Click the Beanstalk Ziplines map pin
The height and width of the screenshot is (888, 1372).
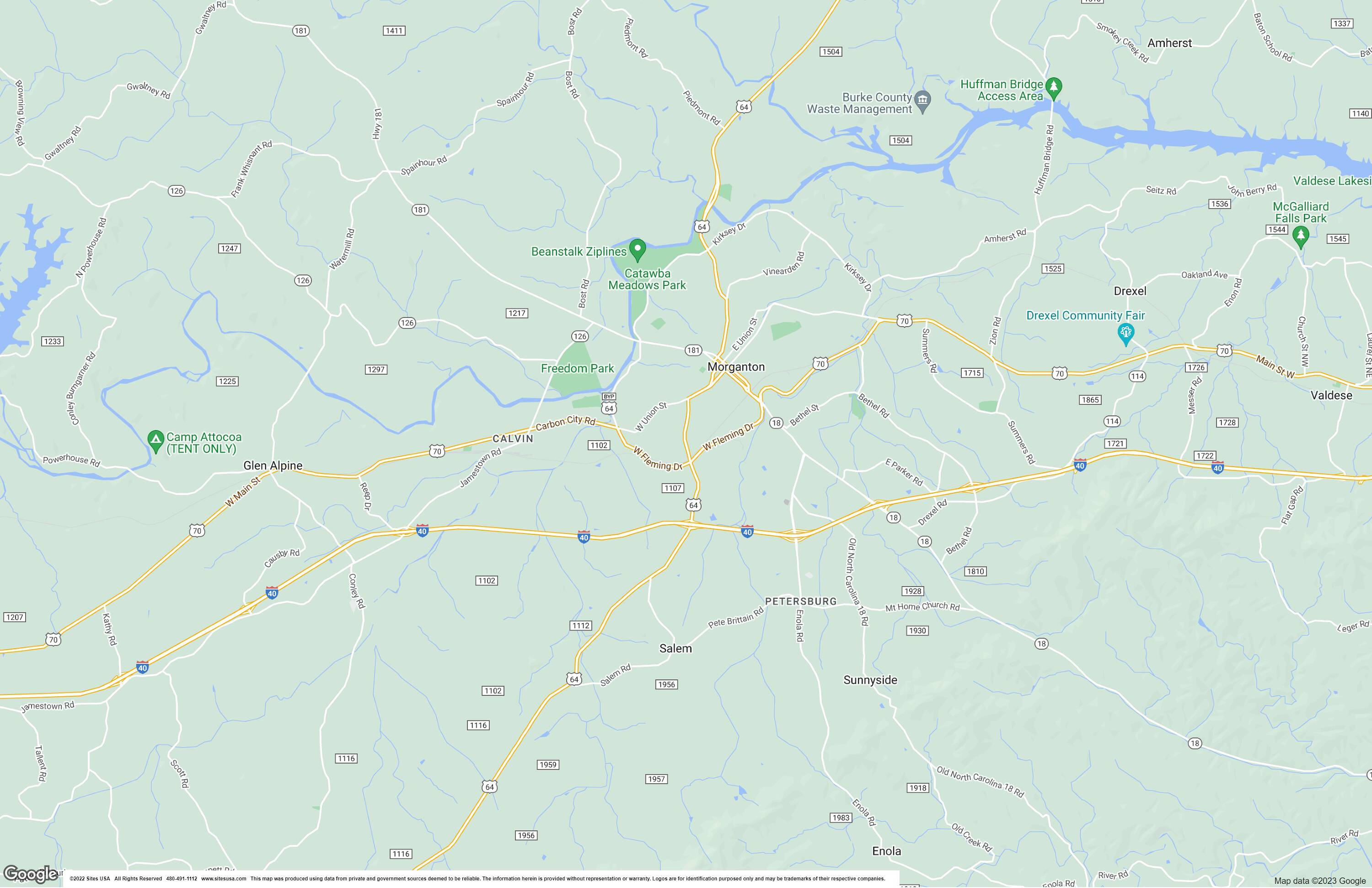637,250
